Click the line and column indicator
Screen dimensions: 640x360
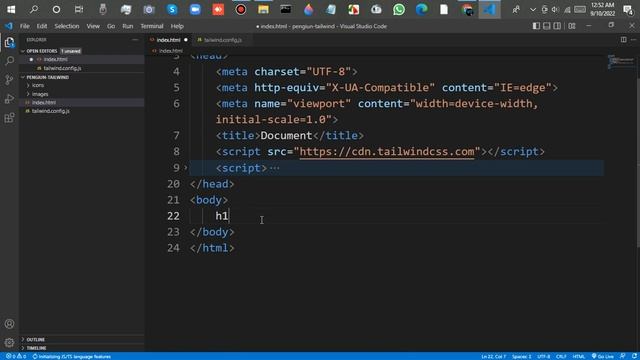pos(493,356)
